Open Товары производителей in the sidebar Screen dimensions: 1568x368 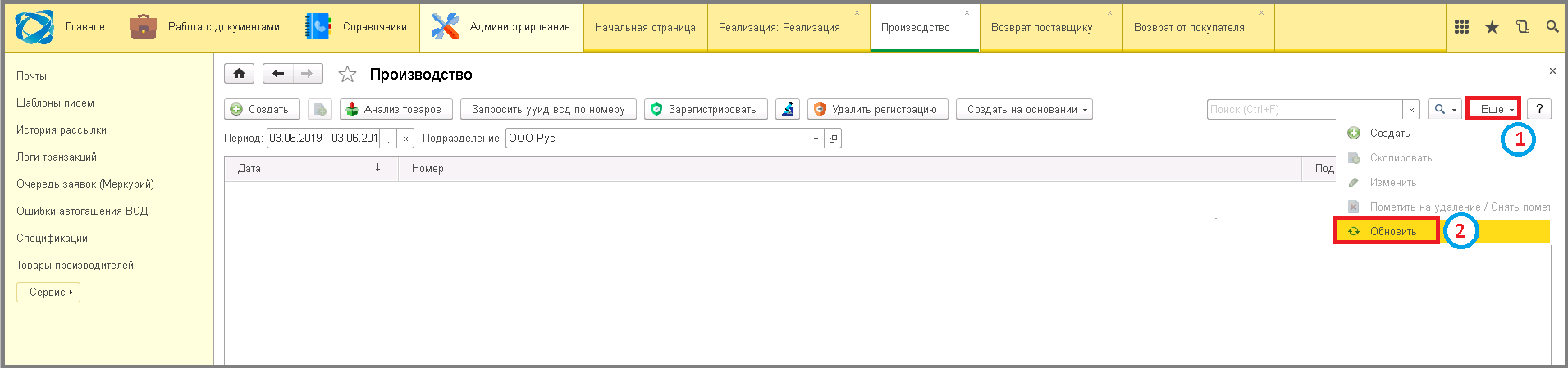pyautogui.click(x=75, y=265)
